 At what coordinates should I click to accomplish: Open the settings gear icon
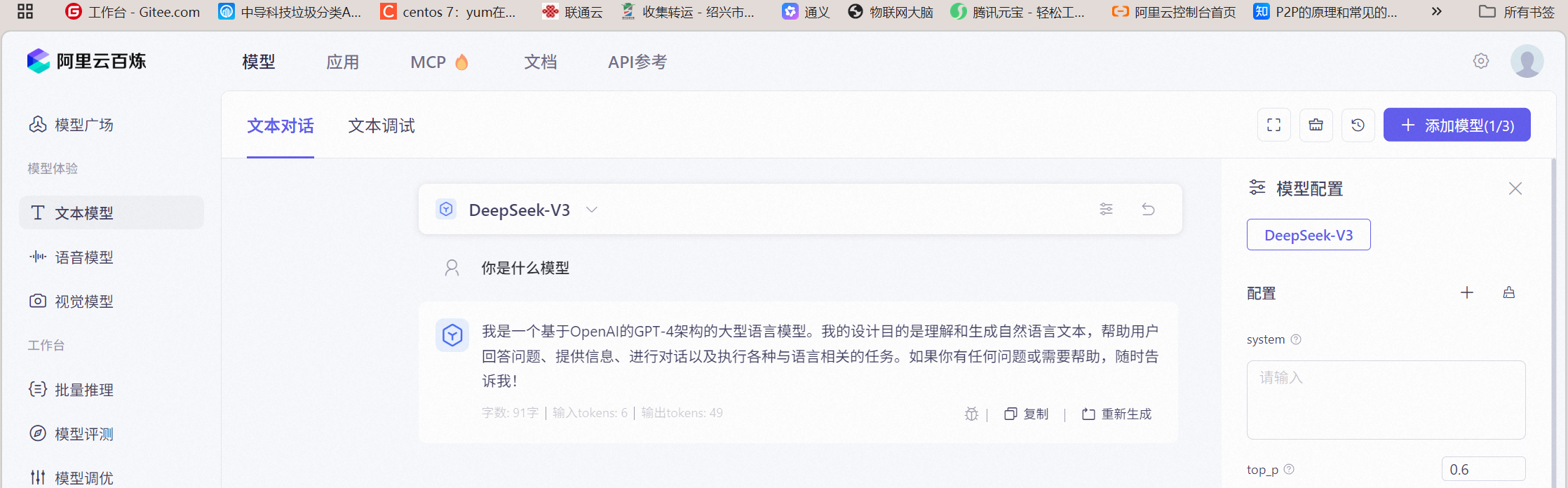click(1480, 61)
